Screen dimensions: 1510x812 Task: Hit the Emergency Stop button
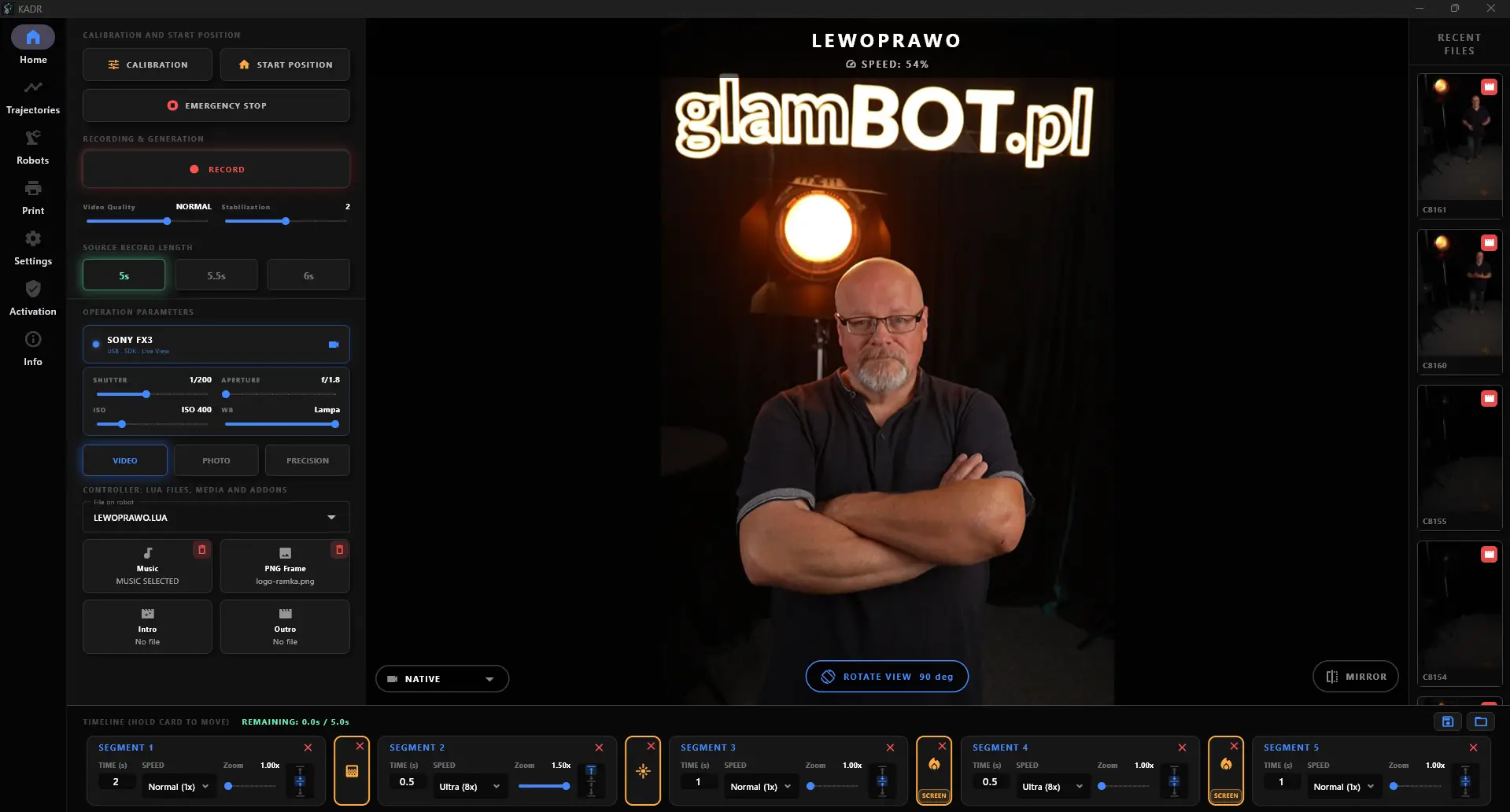pyautogui.click(x=216, y=105)
